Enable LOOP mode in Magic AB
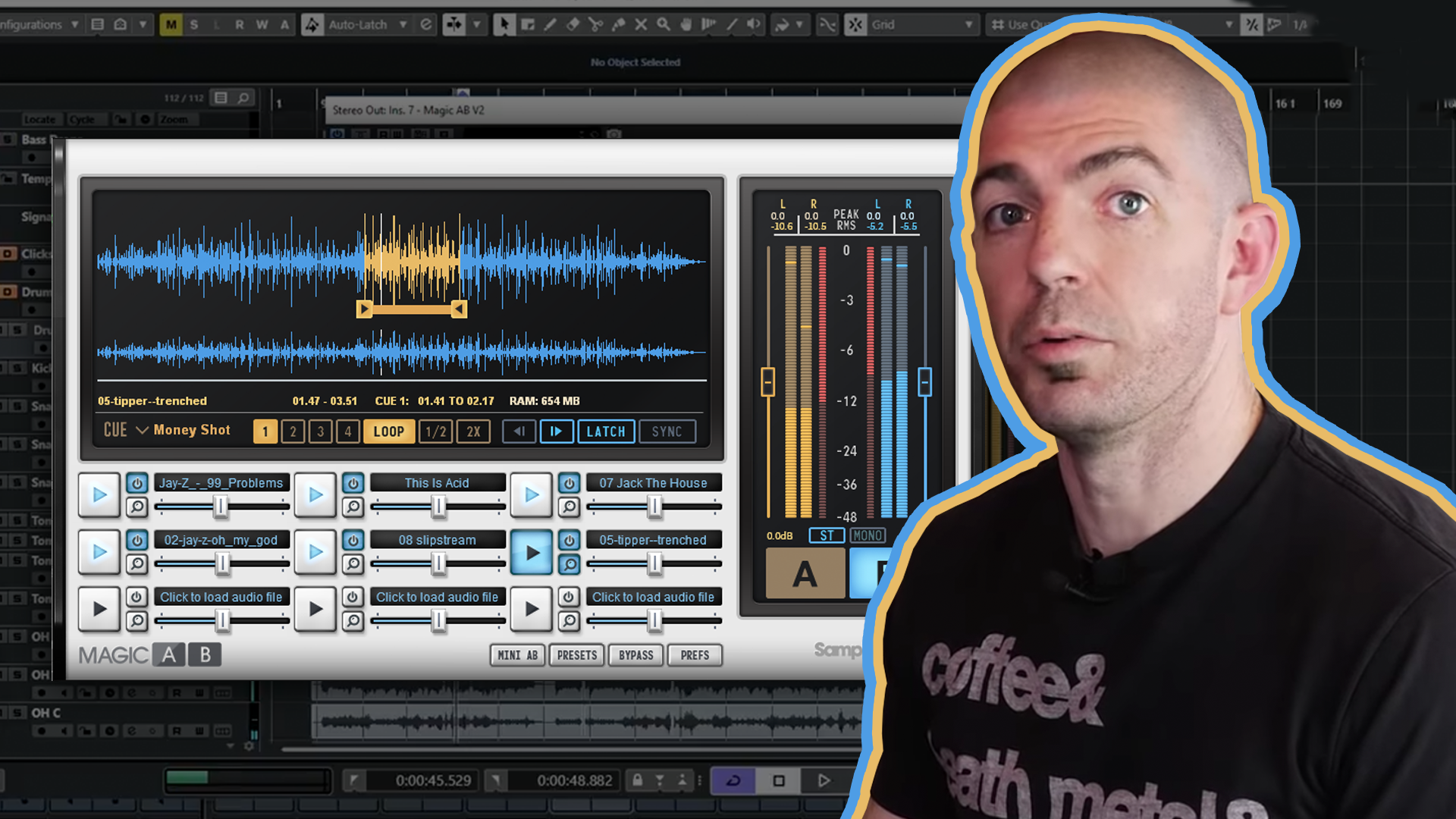1456x819 pixels. 389,431
